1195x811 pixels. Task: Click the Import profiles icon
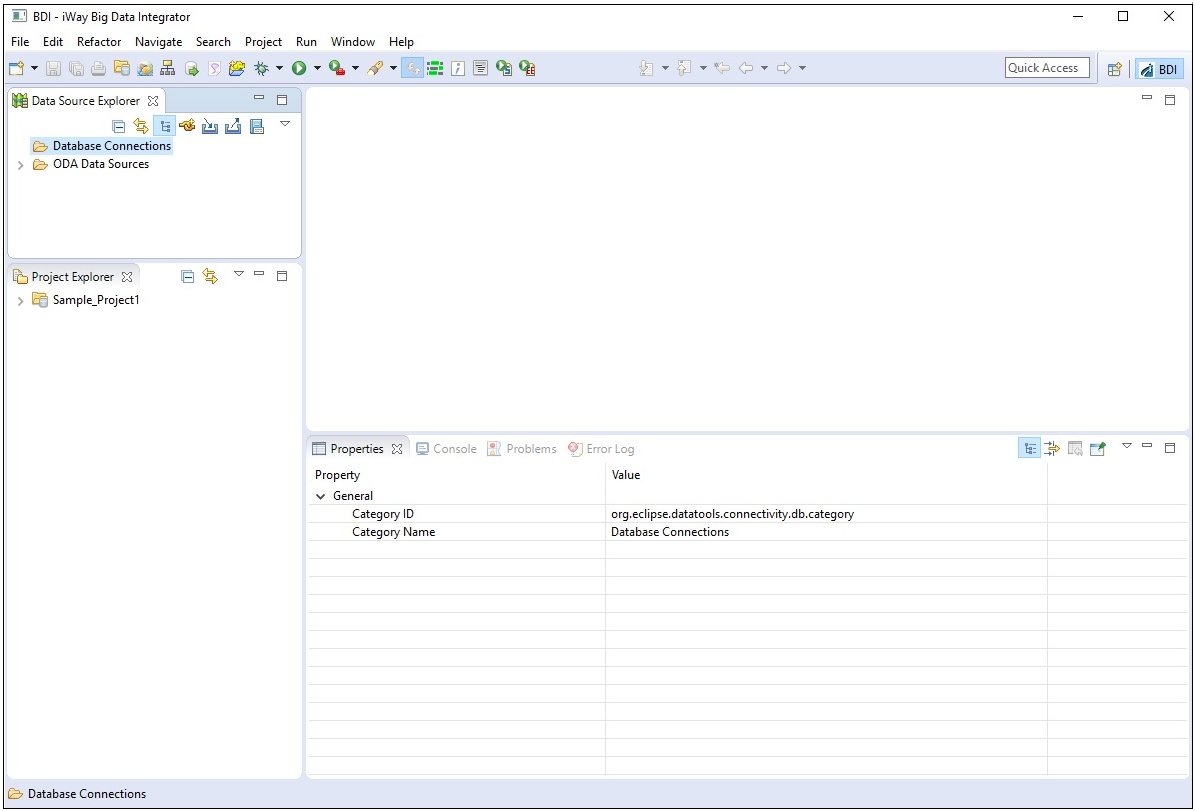(x=210, y=127)
